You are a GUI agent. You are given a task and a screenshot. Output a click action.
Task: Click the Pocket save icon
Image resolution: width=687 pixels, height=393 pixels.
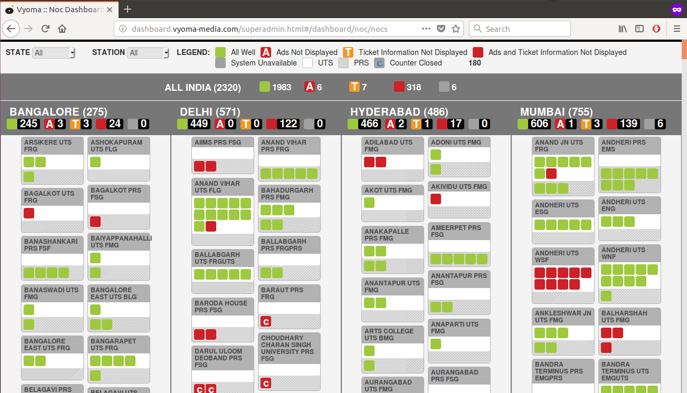point(441,29)
